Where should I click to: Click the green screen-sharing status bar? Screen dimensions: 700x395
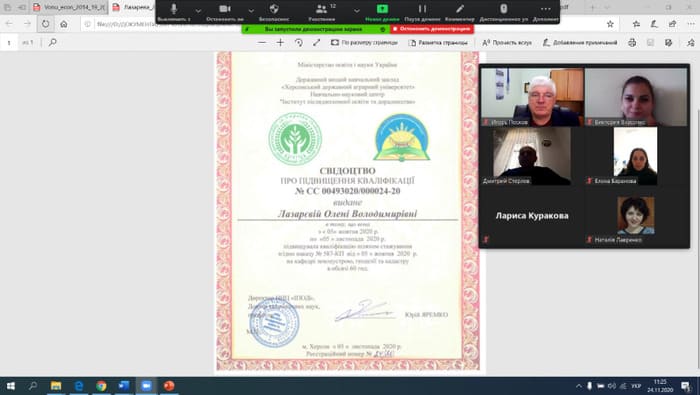pyautogui.click(x=316, y=29)
